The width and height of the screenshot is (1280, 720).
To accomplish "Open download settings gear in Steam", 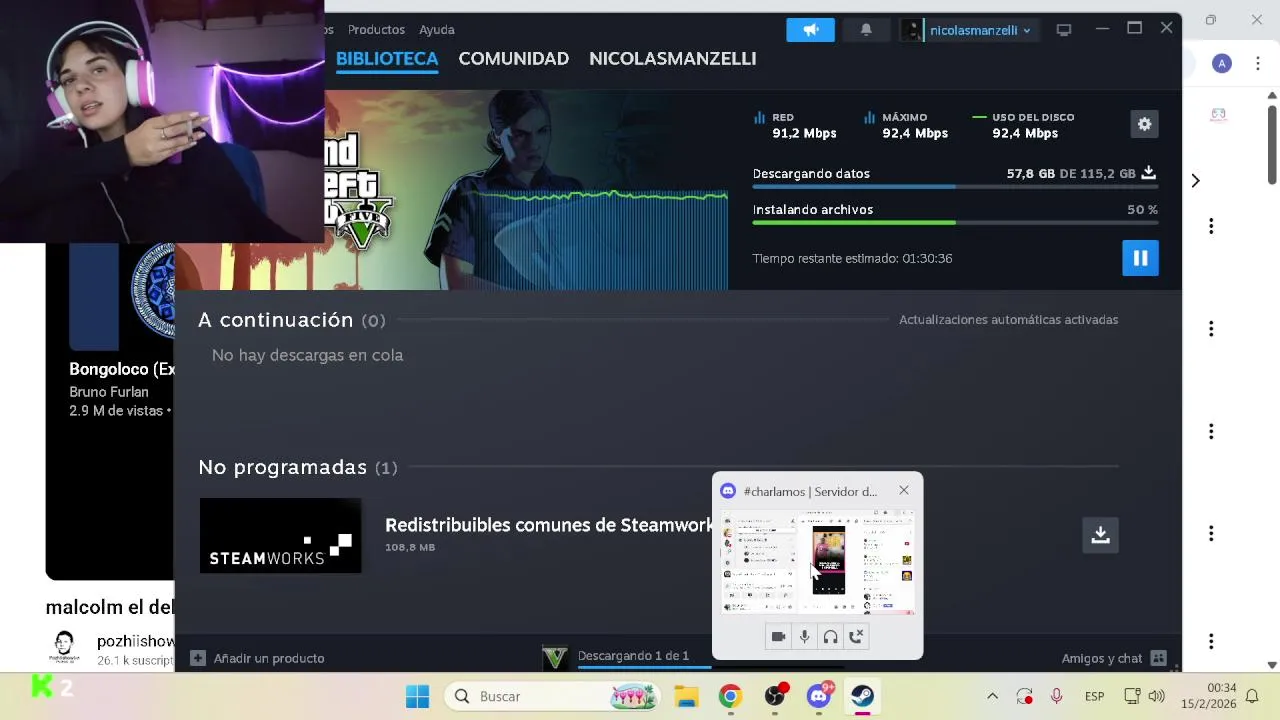I will click(x=1144, y=124).
